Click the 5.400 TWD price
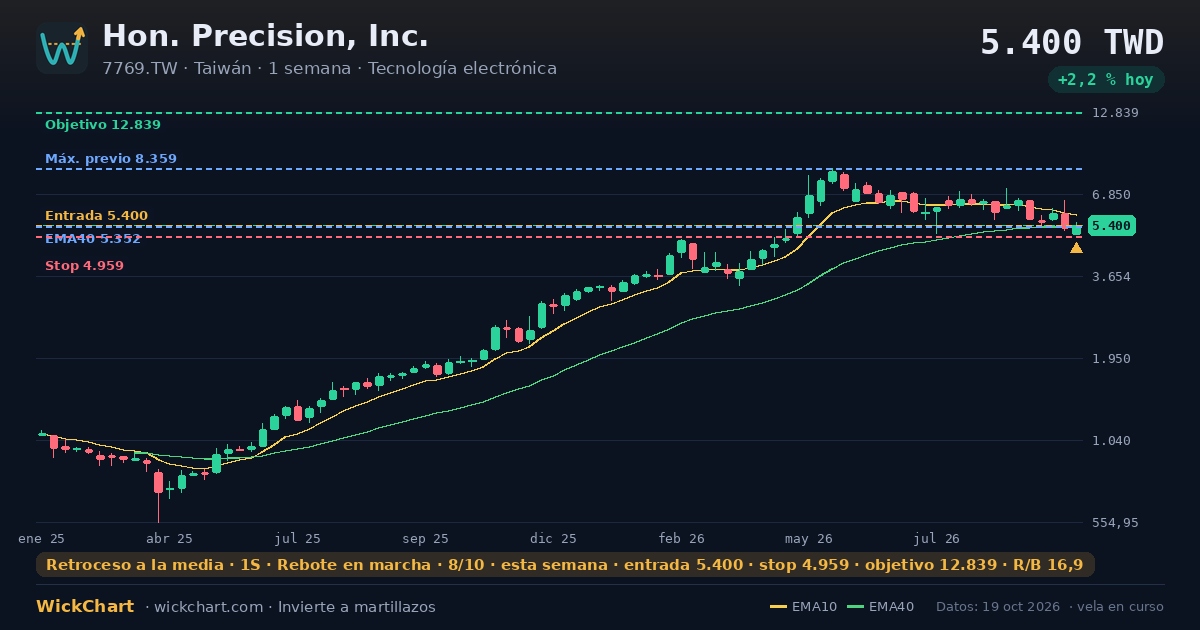 point(1072,43)
